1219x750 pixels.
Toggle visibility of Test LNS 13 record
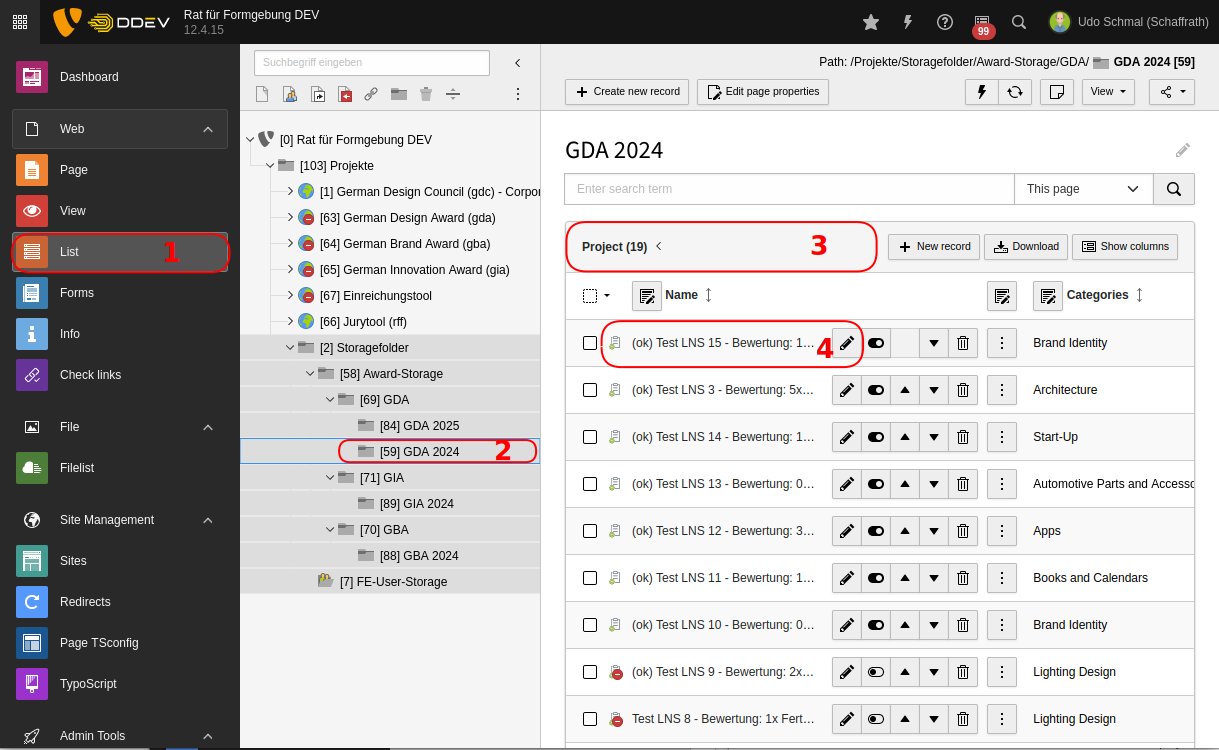point(876,484)
